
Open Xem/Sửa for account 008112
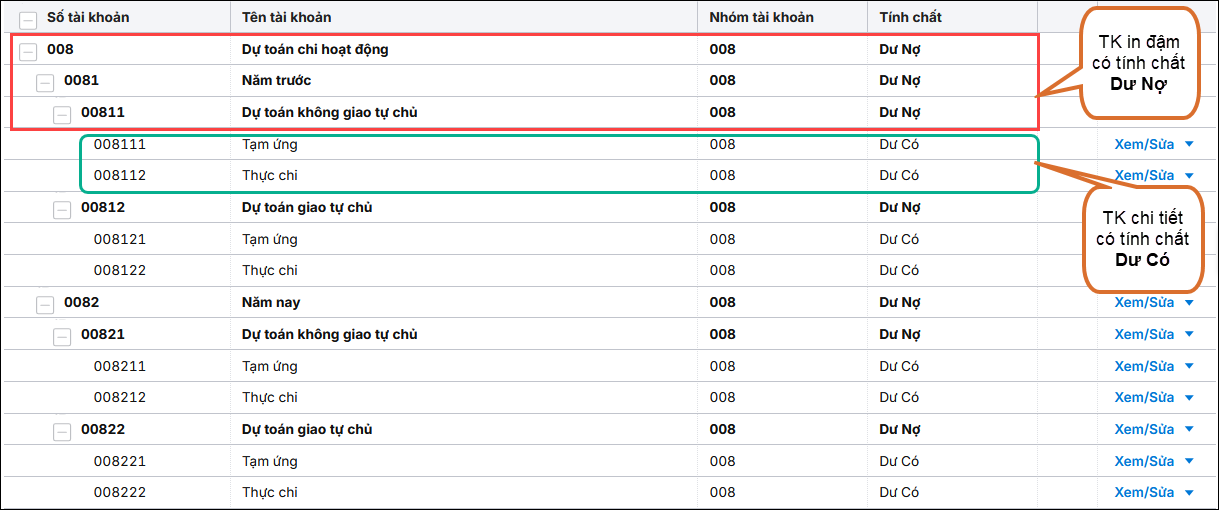(x=1144, y=176)
